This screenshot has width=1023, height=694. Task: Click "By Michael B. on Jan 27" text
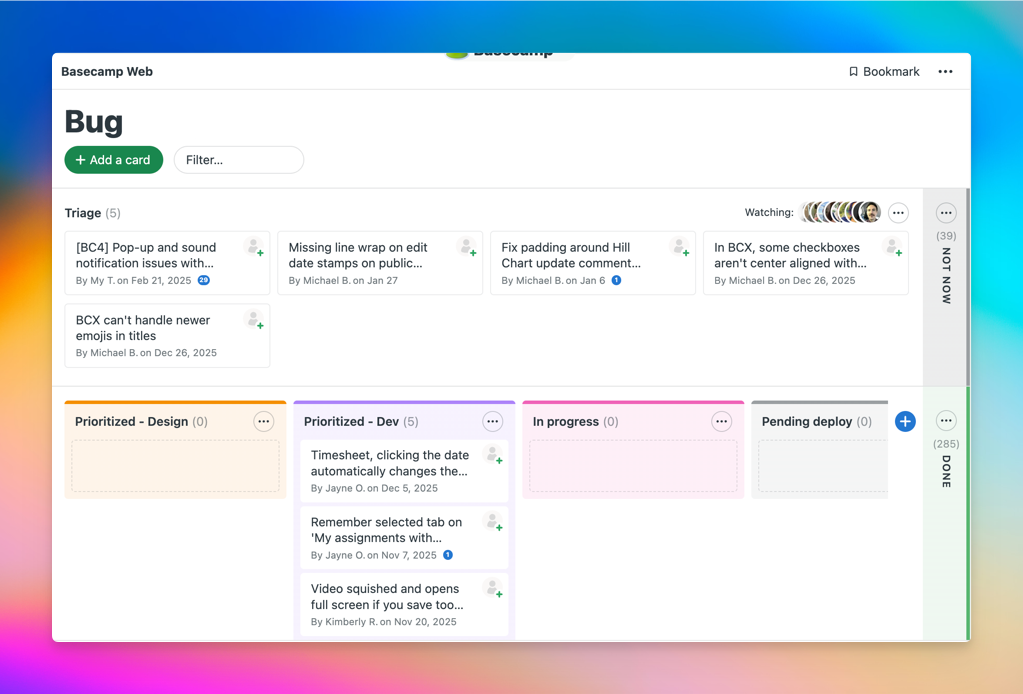[x=343, y=280]
